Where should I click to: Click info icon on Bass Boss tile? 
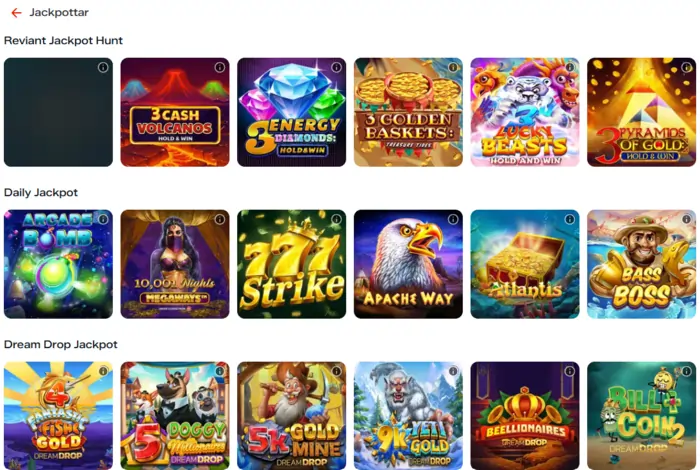coord(686,219)
